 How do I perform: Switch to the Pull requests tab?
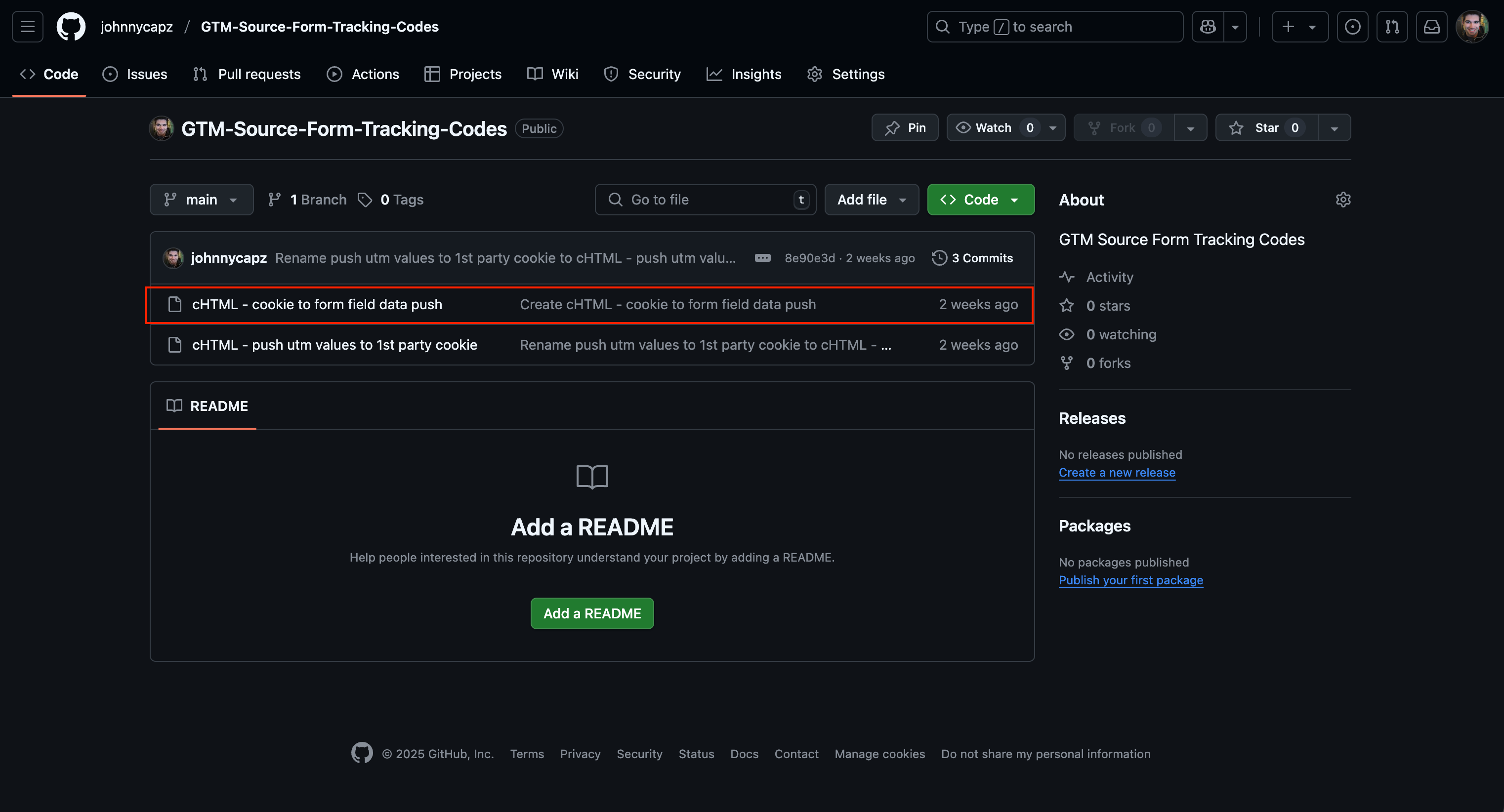(247, 74)
